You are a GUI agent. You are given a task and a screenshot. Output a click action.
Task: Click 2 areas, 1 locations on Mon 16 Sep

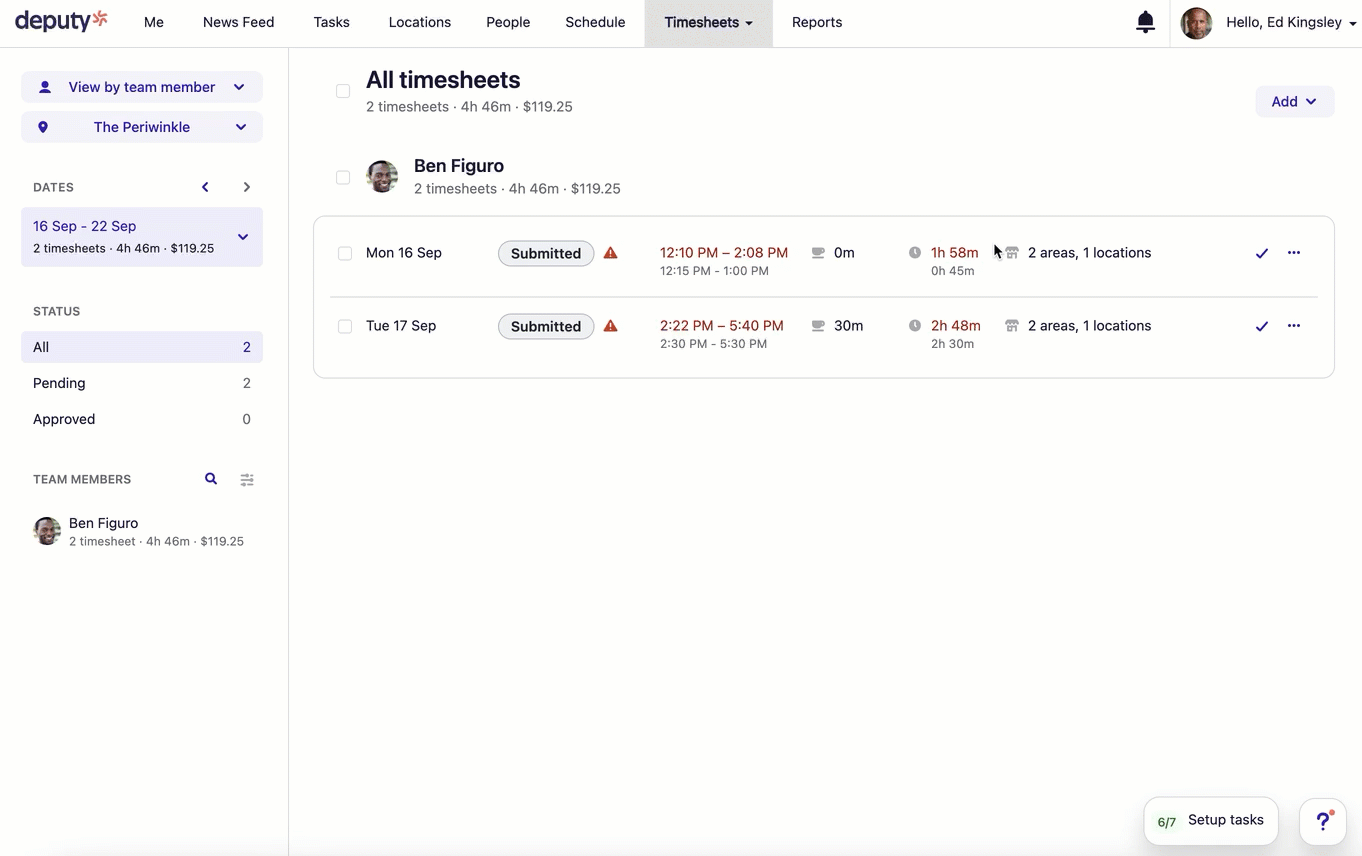click(x=1090, y=253)
